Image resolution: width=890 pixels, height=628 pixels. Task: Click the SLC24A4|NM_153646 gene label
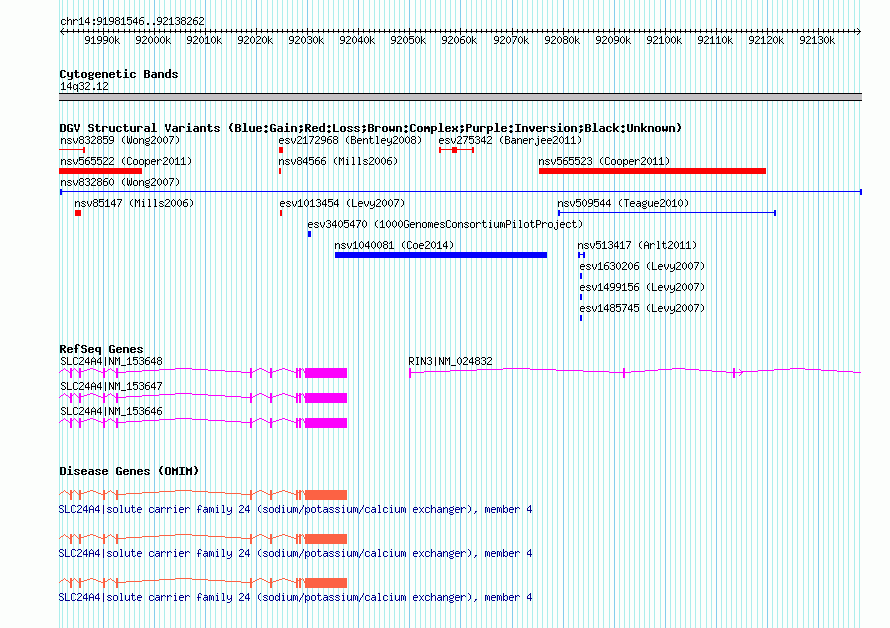tap(111, 411)
